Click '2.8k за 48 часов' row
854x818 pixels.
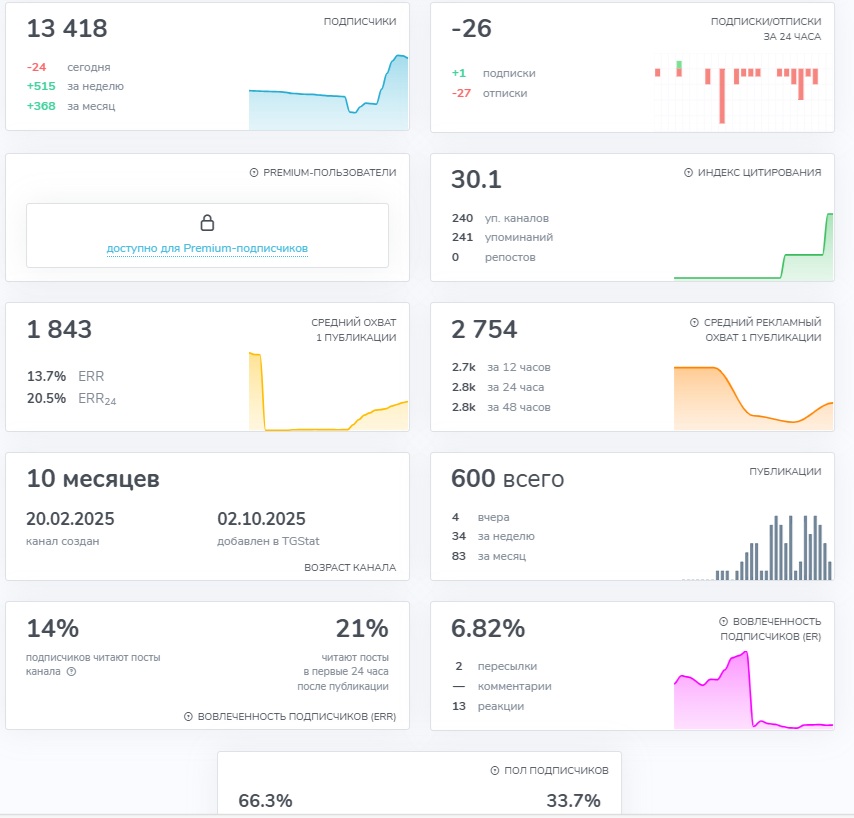[501, 407]
